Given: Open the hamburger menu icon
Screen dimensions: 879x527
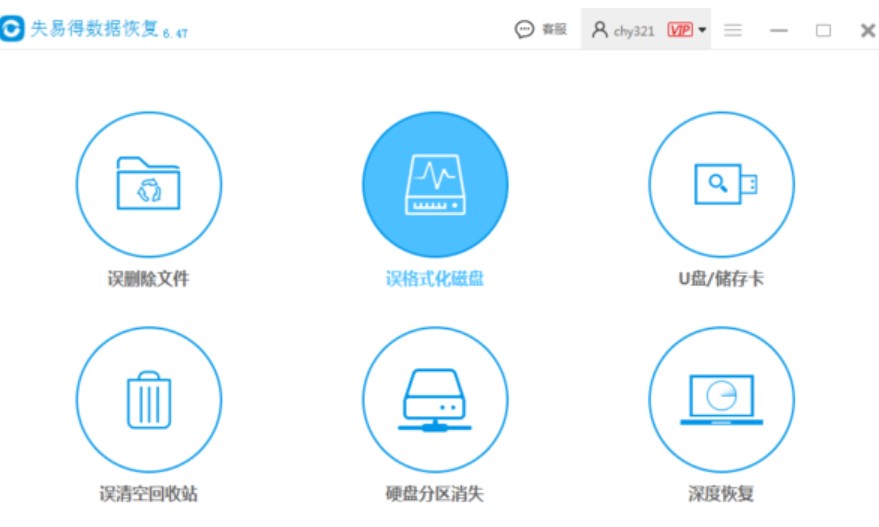Looking at the screenshot, I should pos(733,30).
